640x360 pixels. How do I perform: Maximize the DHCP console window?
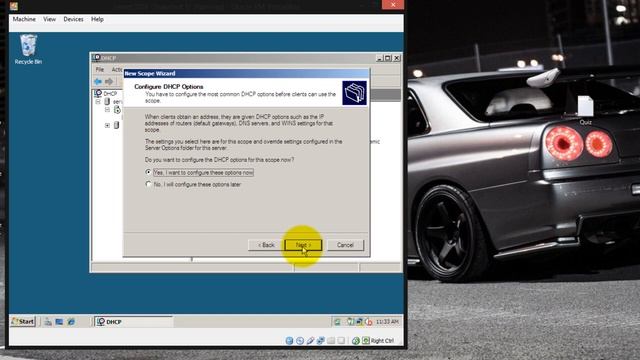tap(388, 58)
